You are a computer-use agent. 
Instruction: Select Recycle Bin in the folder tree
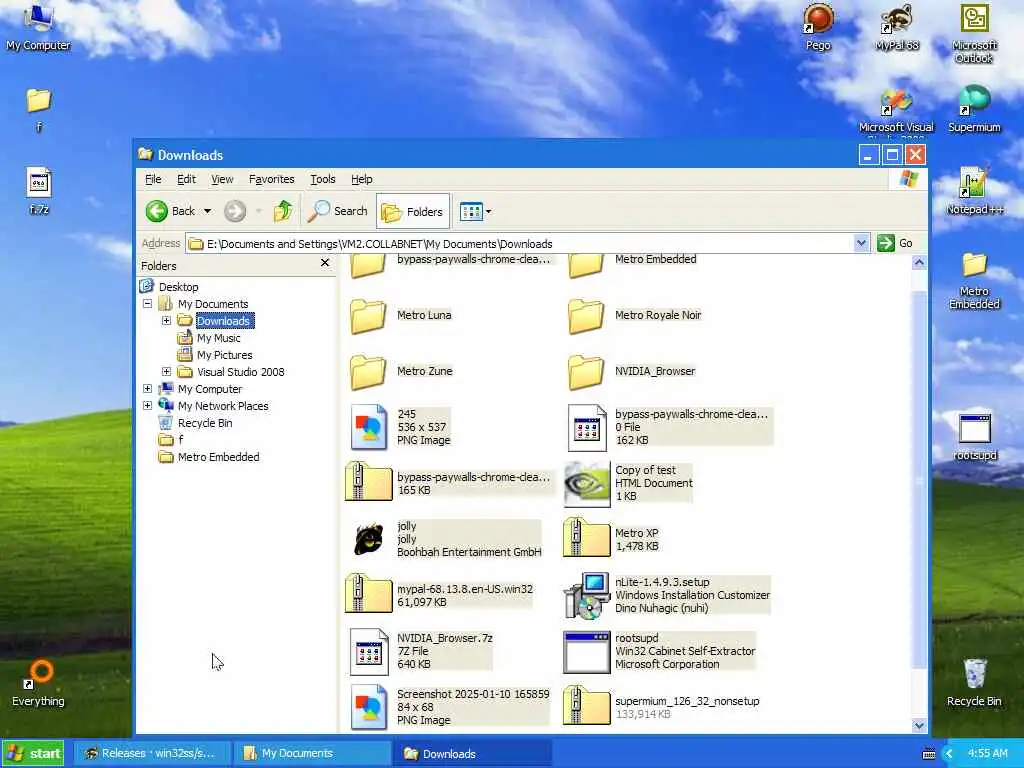(x=204, y=423)
